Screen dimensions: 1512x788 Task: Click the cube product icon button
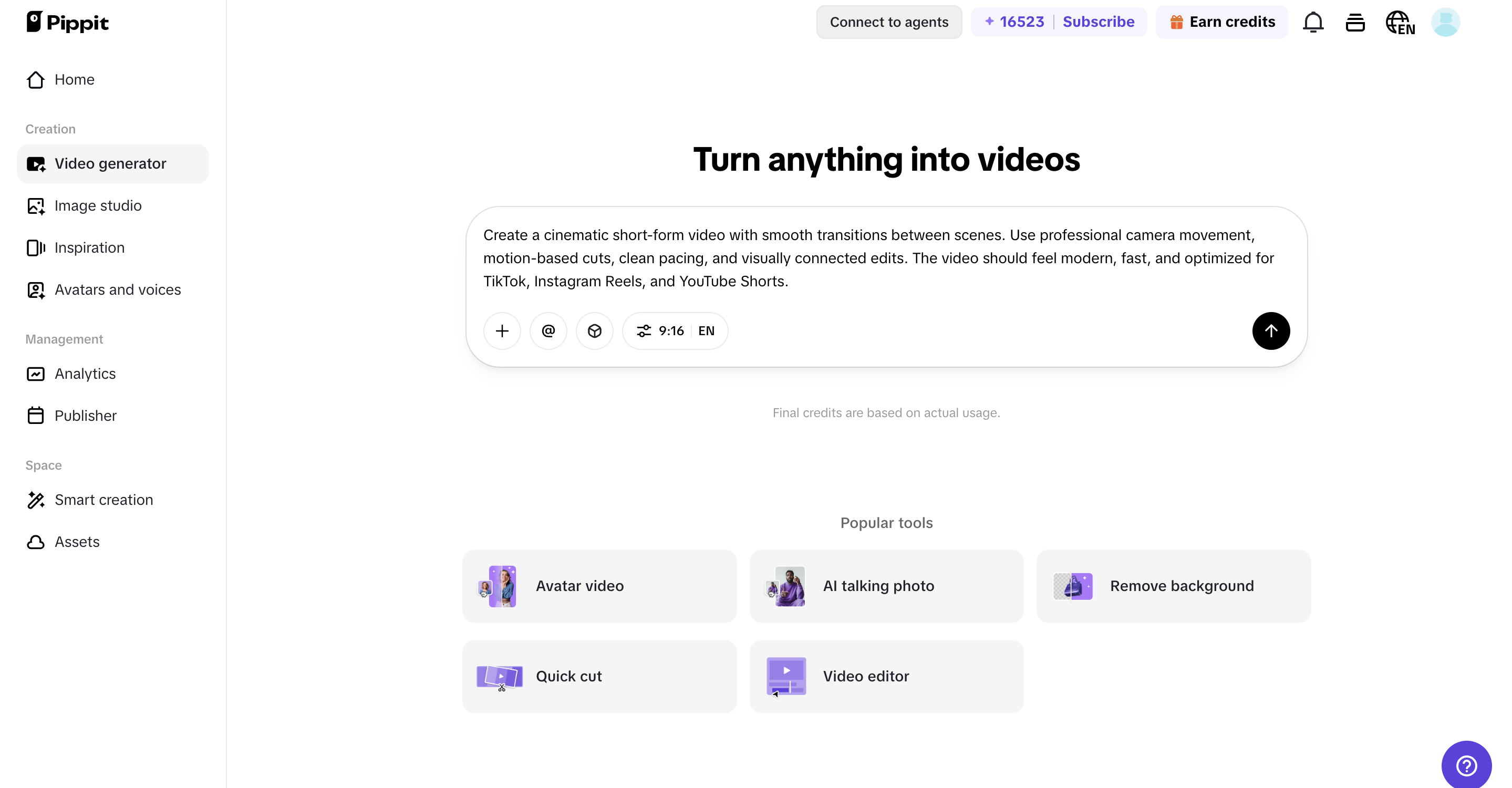[595, 331]
